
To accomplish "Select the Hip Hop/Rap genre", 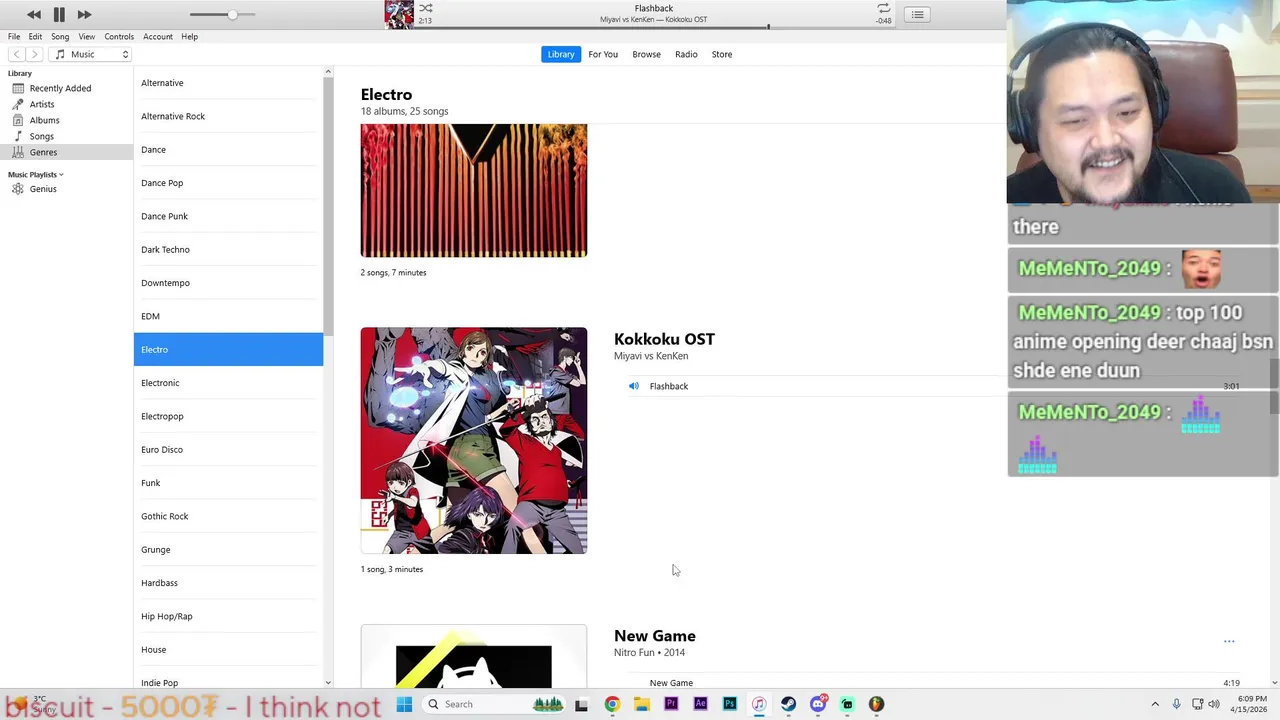I will [228, 616].
